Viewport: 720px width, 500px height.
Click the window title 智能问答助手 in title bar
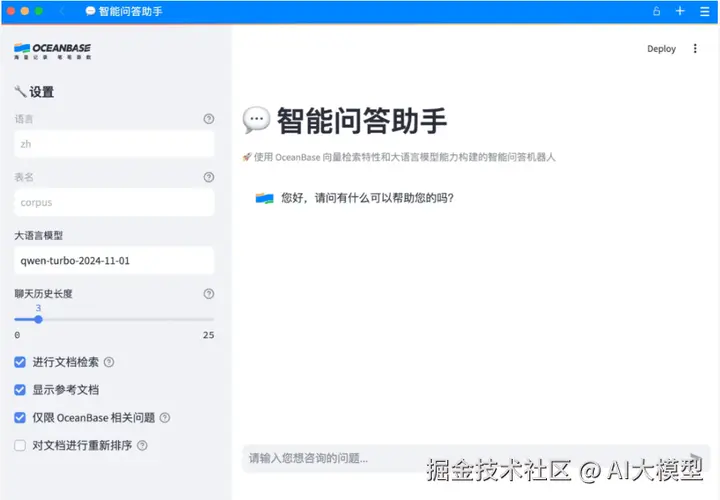[x=130, y=11]
